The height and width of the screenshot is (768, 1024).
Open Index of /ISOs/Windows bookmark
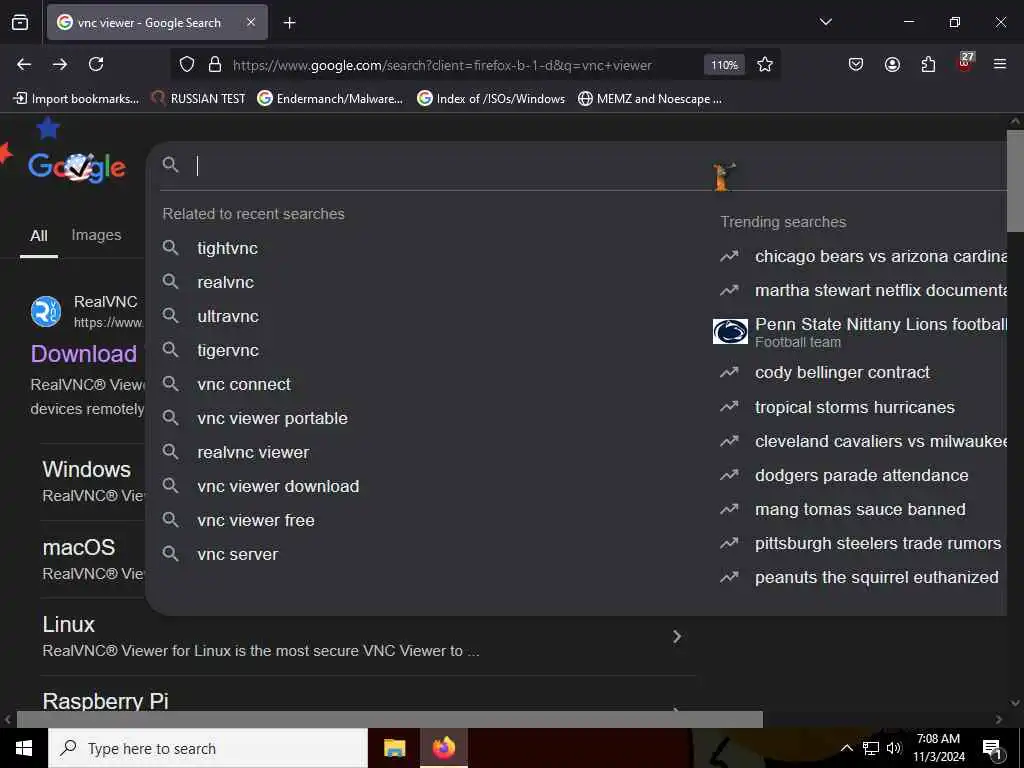(491, 99)
